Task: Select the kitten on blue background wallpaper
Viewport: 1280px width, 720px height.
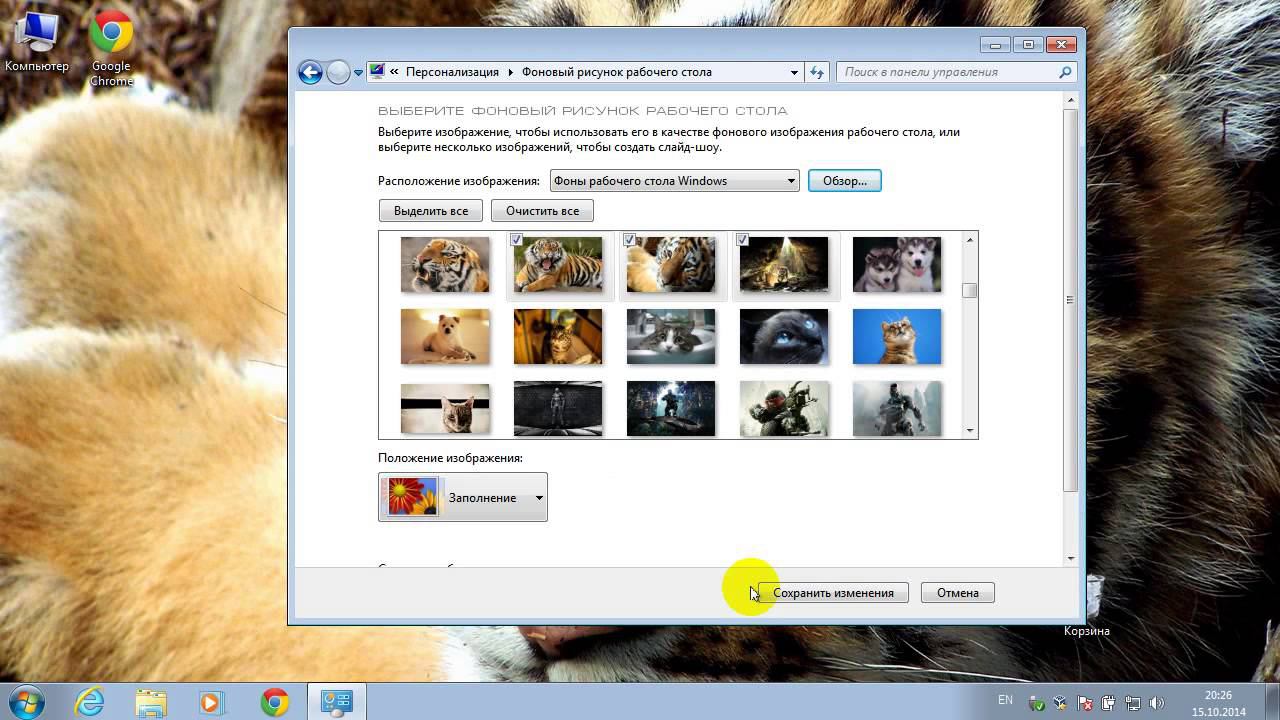Action: tap(897, 336)
